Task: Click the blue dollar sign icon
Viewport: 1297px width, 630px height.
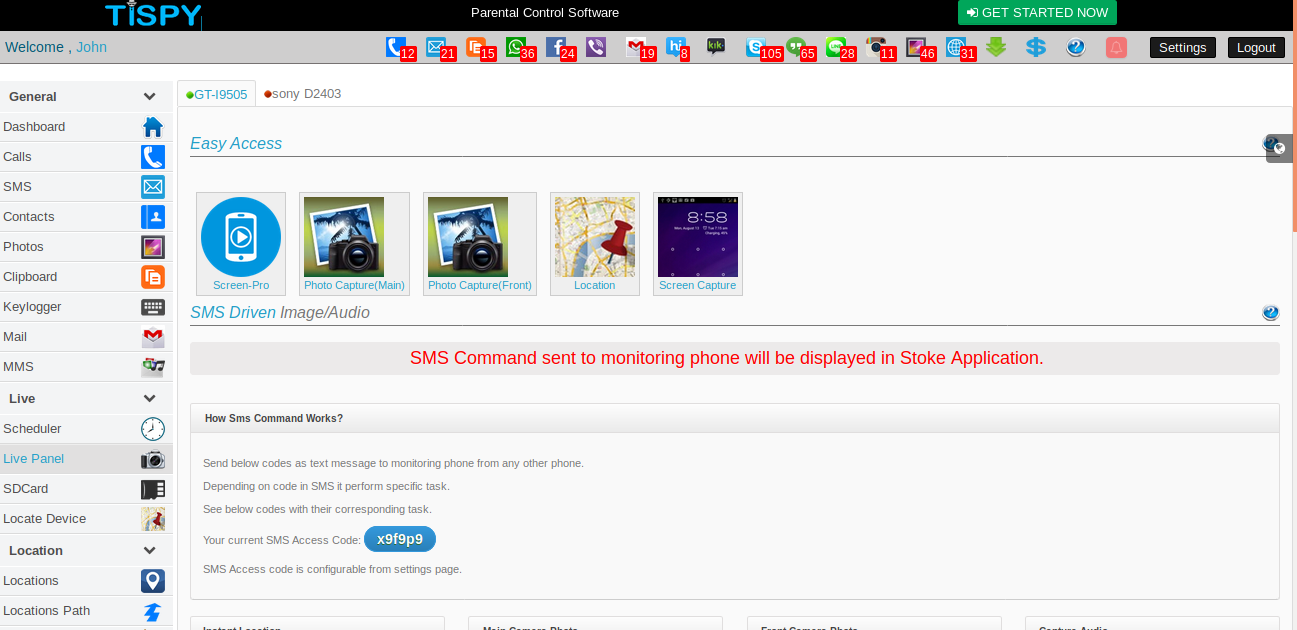Action: (x=1036, y=47)
